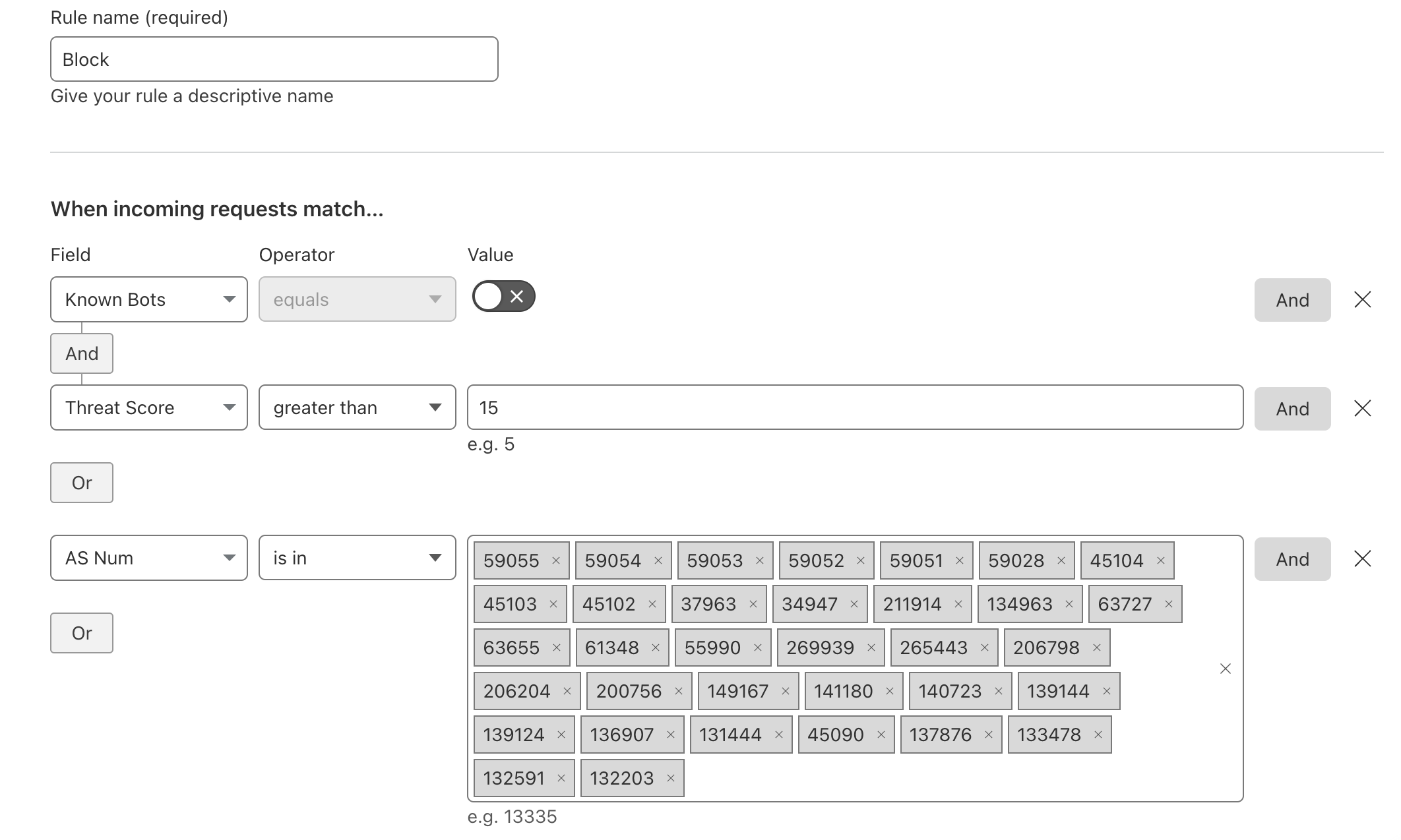
Task: Click the Threat Score value field
Action: [x=854, y=407]
